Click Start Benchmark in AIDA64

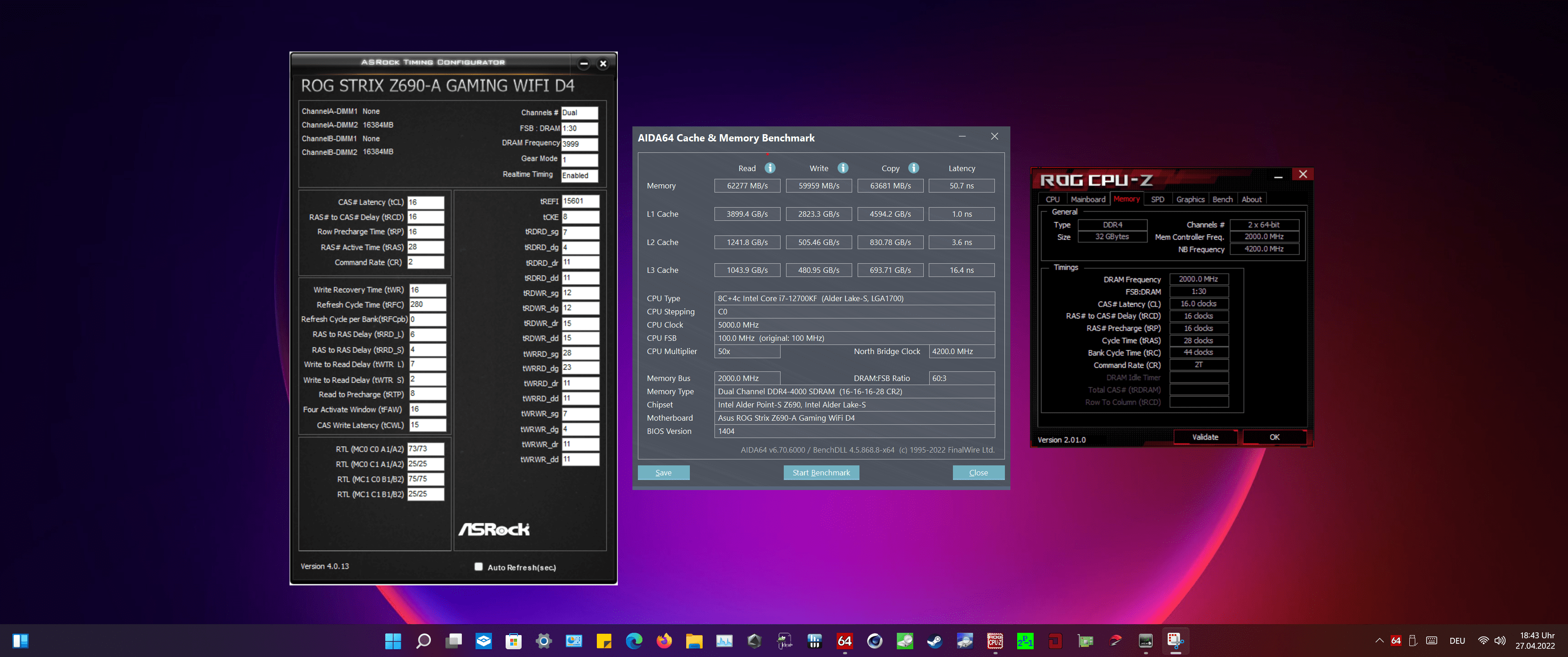821,473
